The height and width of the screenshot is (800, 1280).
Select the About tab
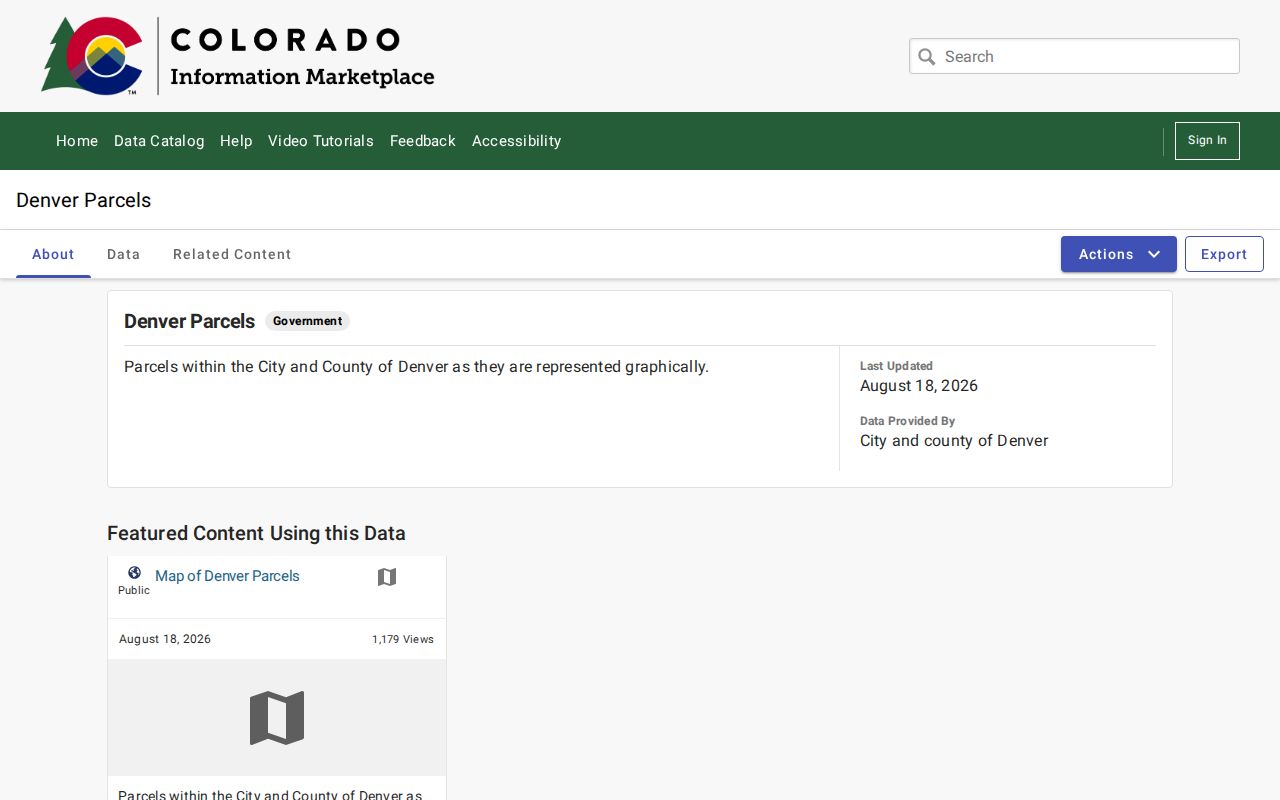53,254
